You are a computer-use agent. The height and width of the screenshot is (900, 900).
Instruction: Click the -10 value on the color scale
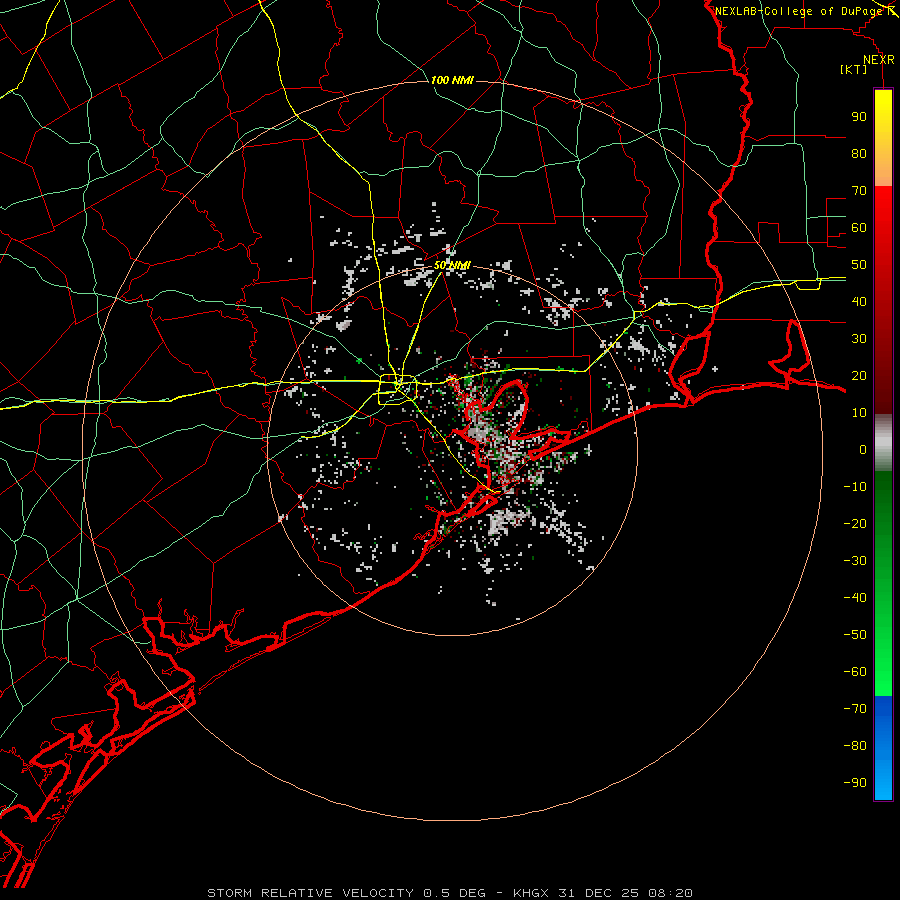click(x=855, y=487)
